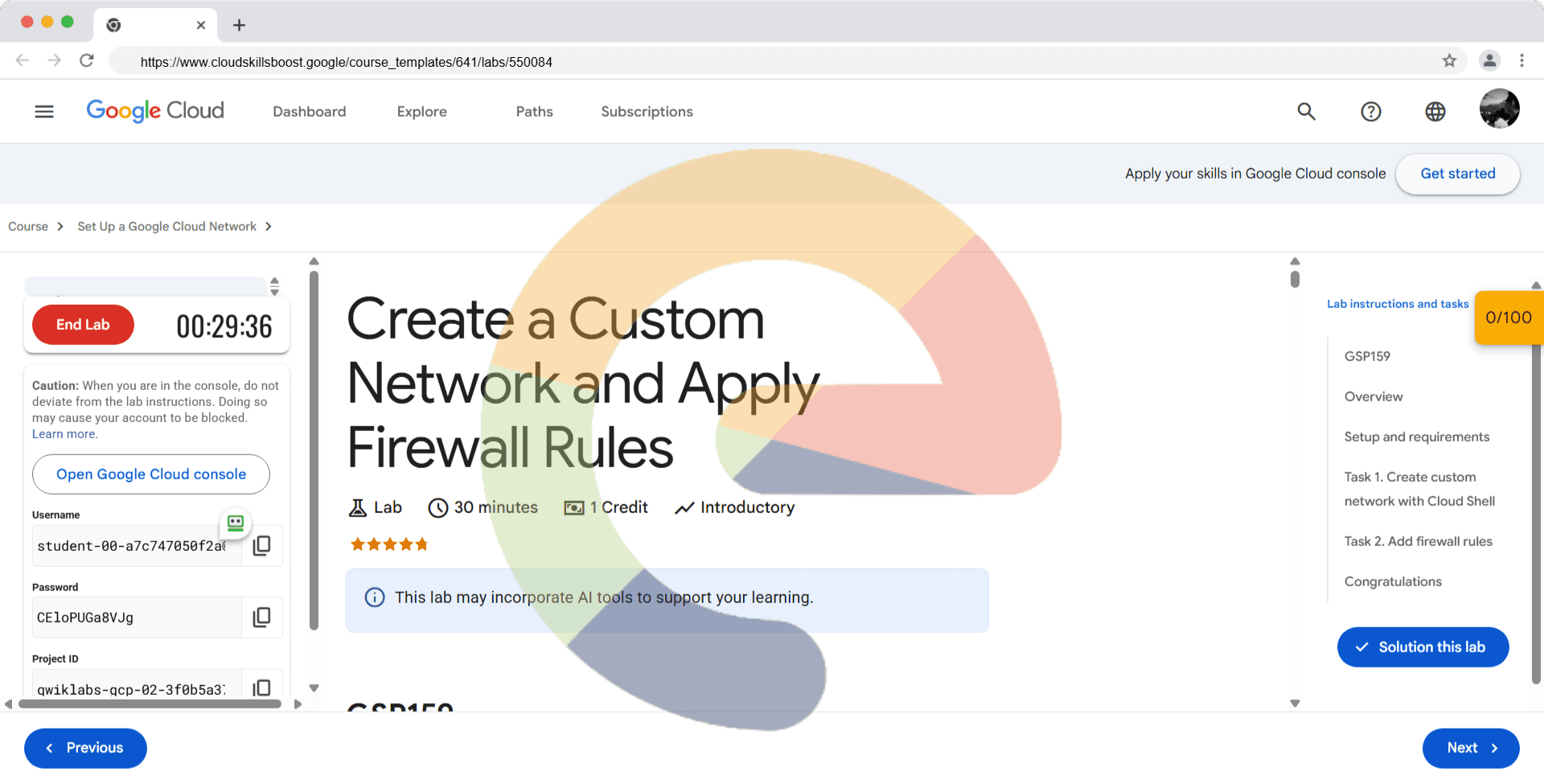Expand the Set Up a Google Cloud Network breadcrumb chevron
Image resolution: width=1544 pixels, height=784 pixels.
269,227
